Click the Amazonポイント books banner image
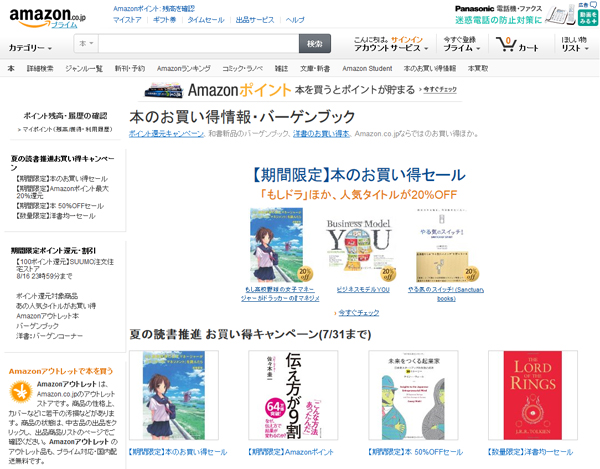Image resolution: width=600 pixels, height=469 pixels. pyautogui.click(x=164, y=90)
